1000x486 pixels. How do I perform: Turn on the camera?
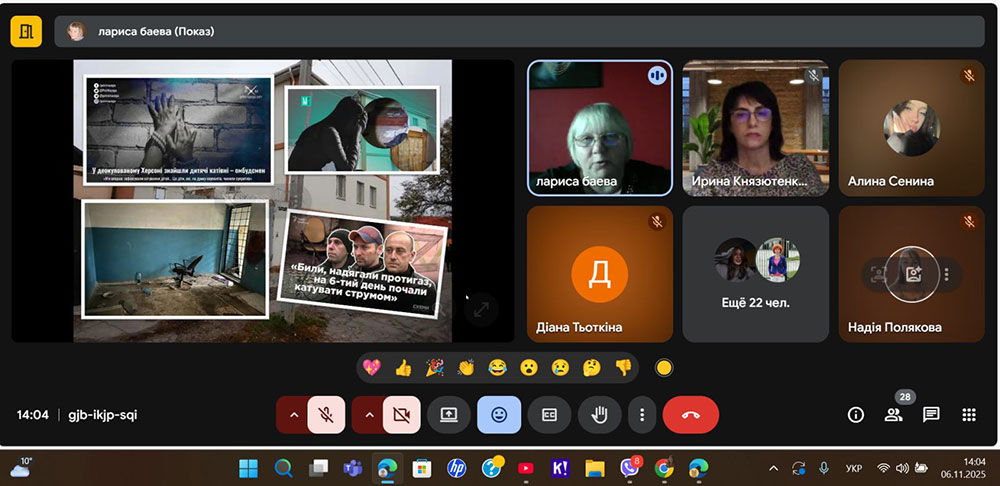click(402, 414)
